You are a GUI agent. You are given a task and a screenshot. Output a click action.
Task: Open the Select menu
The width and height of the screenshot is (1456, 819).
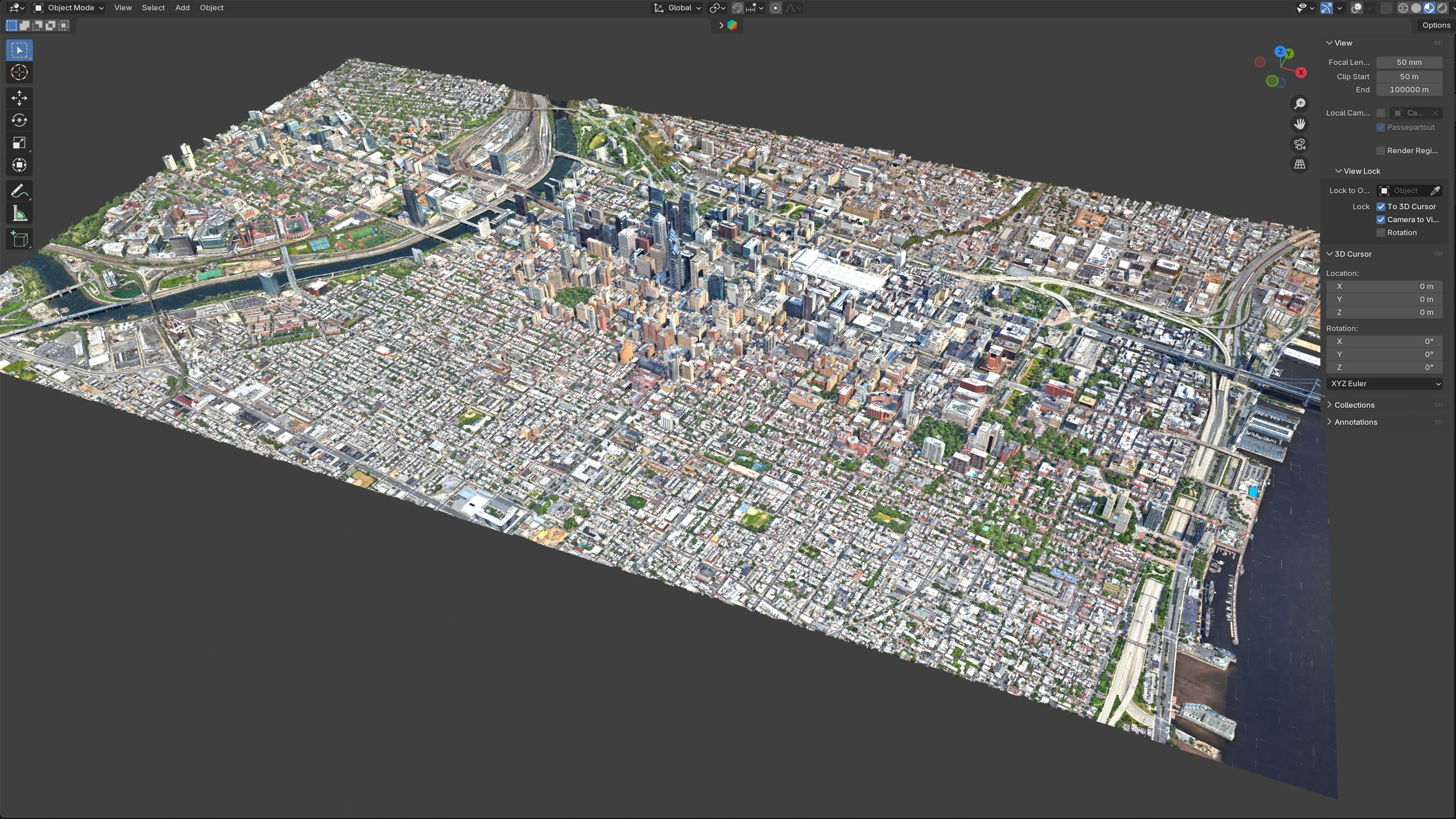(154, 8)
